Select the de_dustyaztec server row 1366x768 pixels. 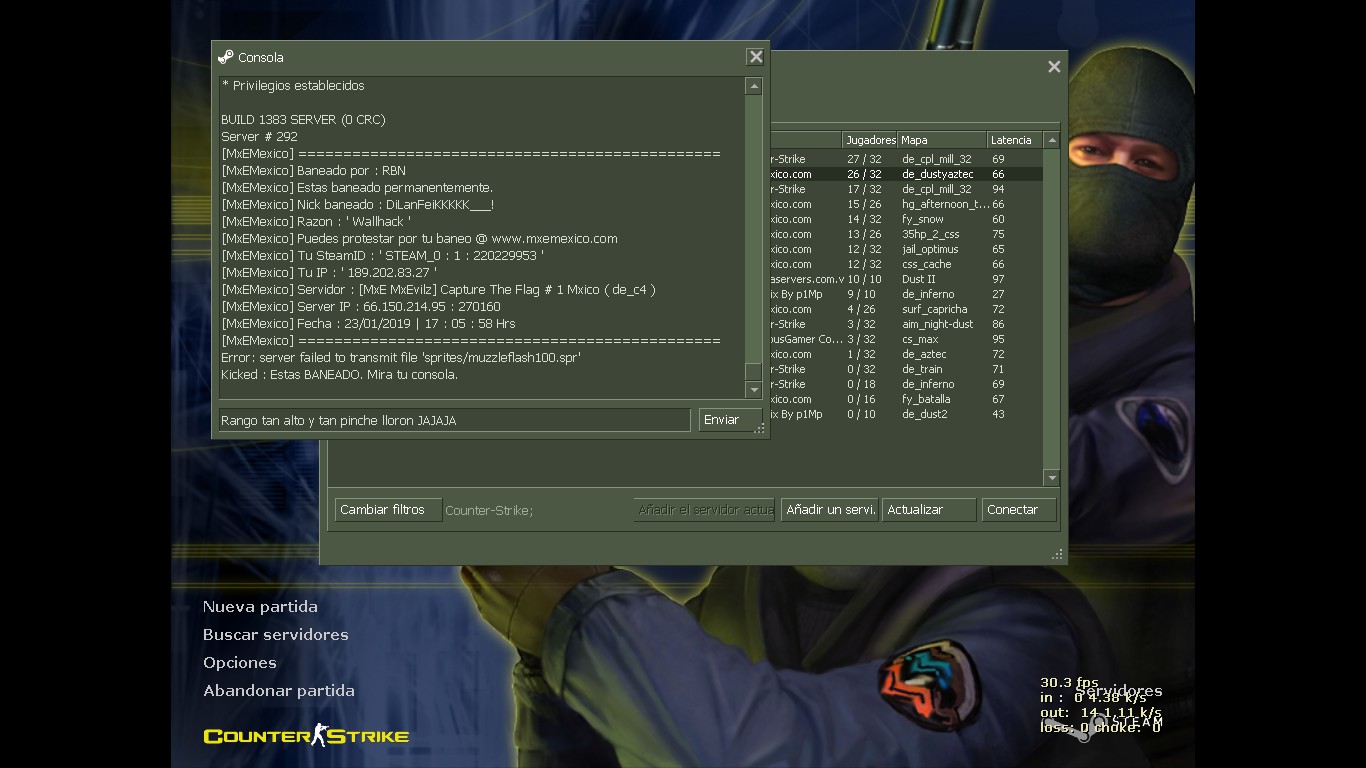(906, 174)
